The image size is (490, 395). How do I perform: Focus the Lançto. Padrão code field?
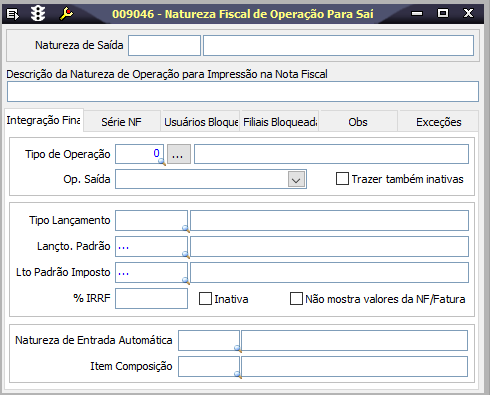coord(151,246)
